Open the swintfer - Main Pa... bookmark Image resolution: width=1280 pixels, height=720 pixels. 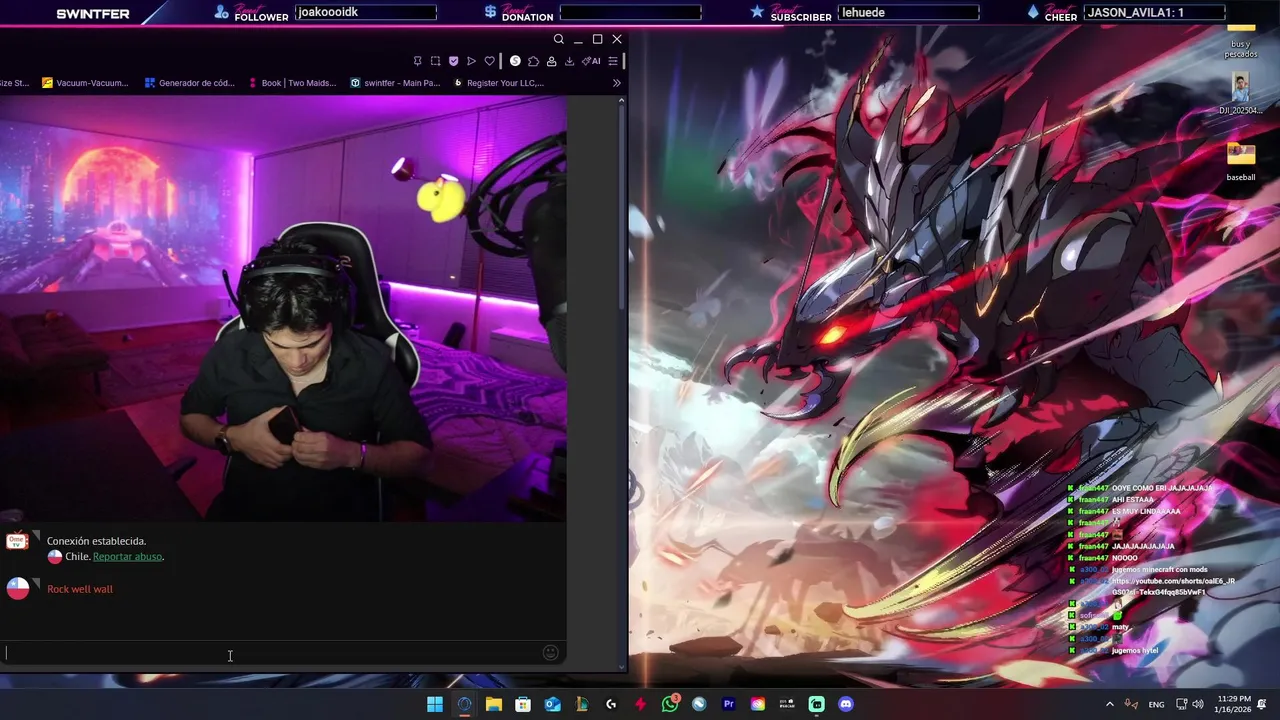[x=395, y=83]
